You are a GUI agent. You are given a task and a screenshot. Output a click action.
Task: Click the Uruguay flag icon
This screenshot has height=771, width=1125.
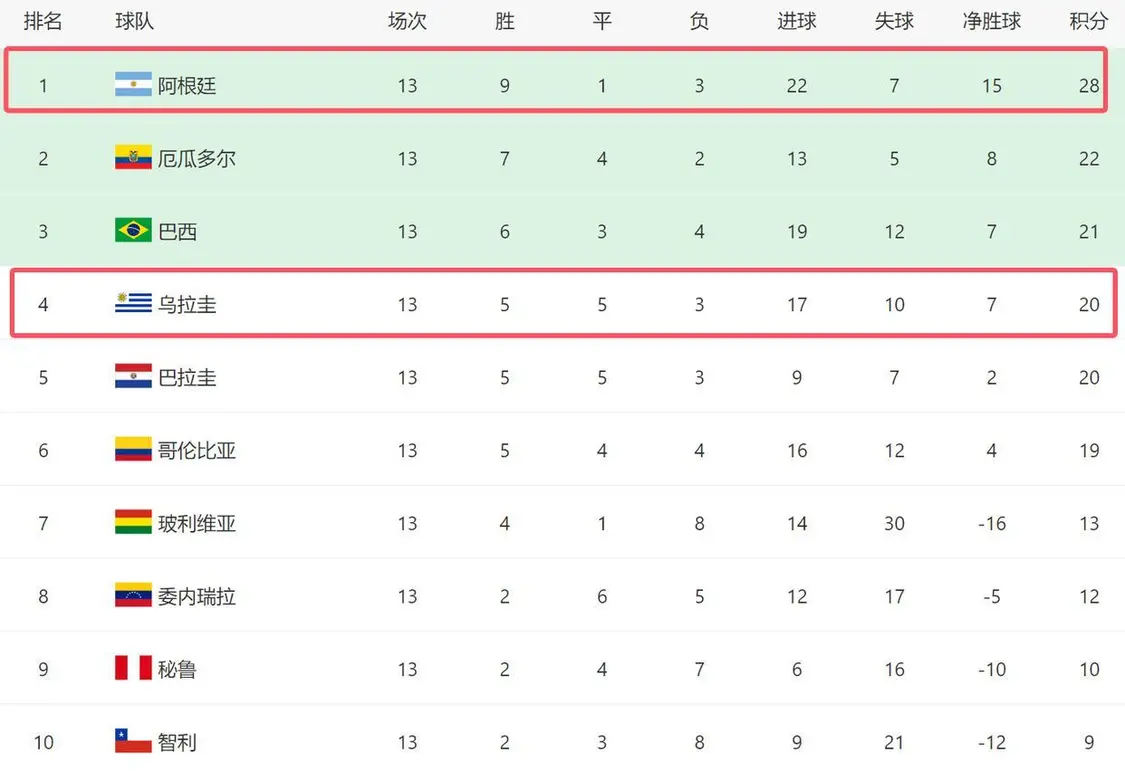click(x=133, y=304)
